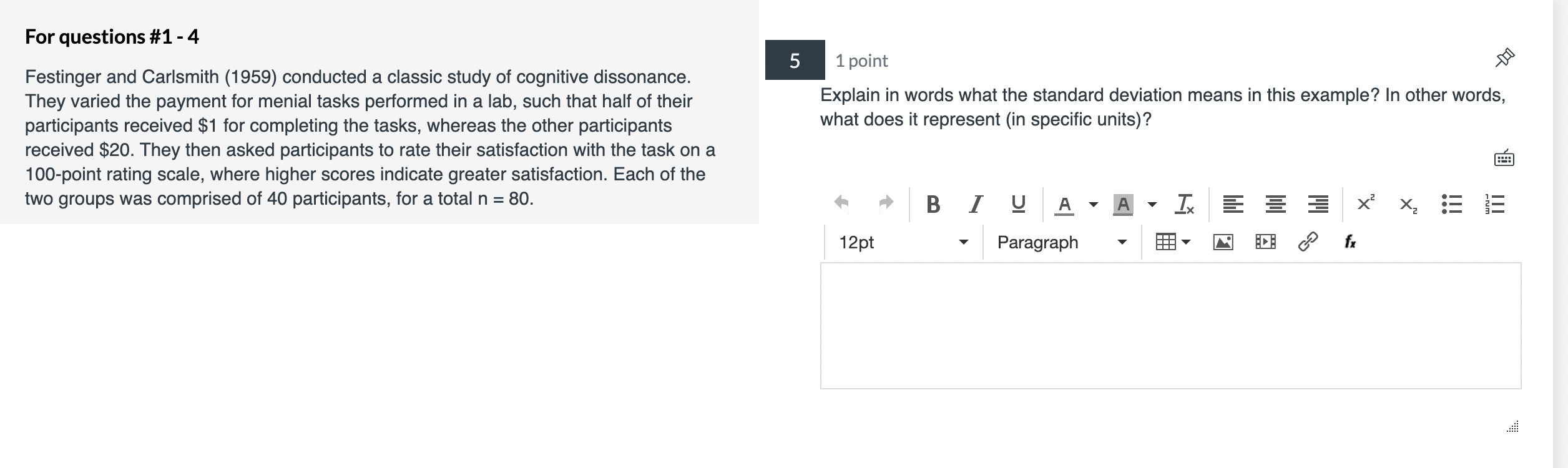Toggle italic formatting
Image resolution: width=1568 pixels, height=468 pixels.
pos(976,204)
